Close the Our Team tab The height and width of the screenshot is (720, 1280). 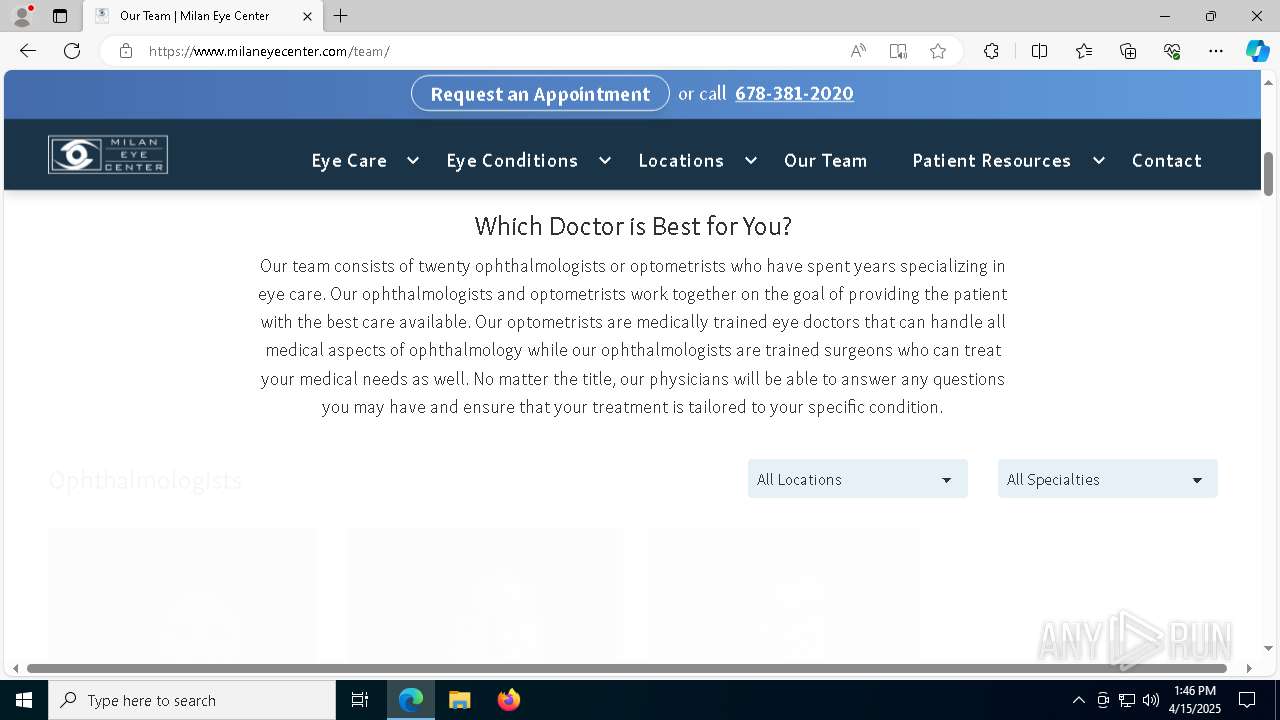307,16
